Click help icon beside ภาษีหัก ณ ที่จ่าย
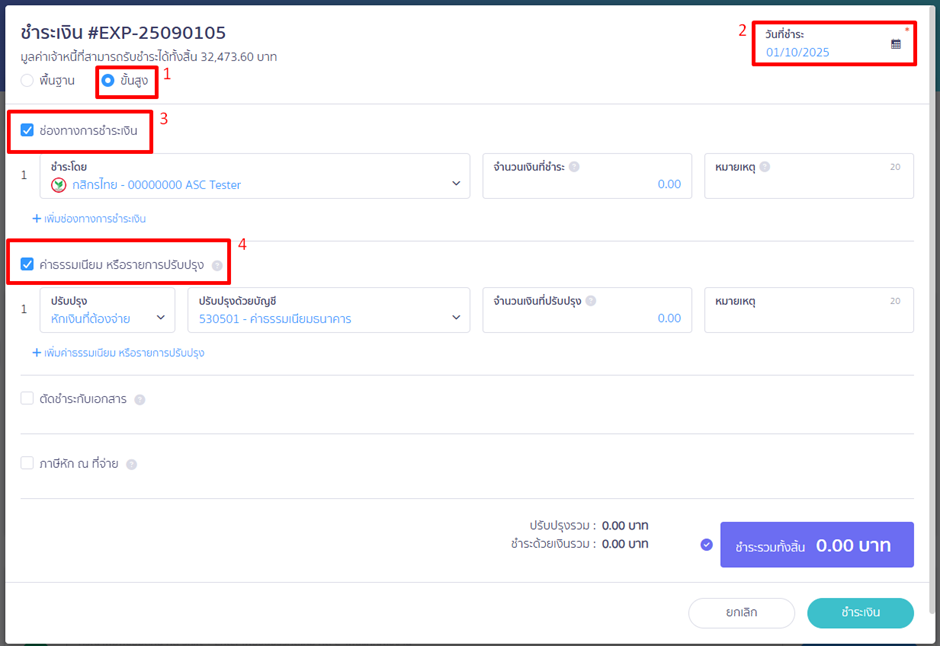This screenshot has height=646, width=940. [x=131, y=465]
